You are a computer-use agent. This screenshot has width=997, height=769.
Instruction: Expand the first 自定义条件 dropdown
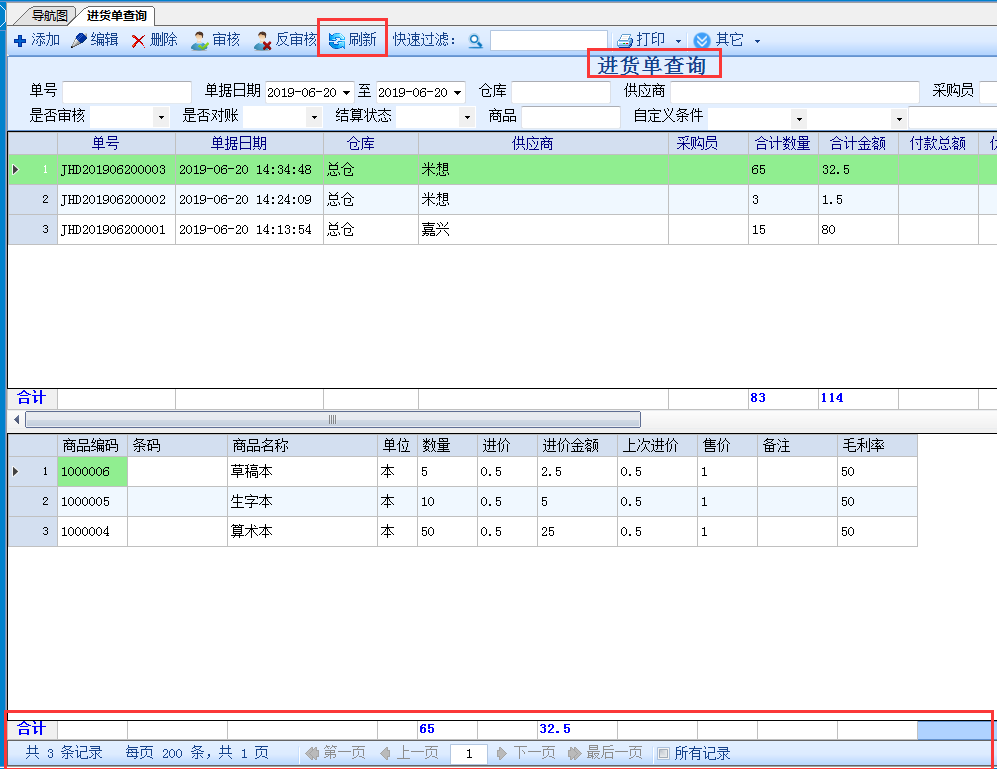(799, 118)
